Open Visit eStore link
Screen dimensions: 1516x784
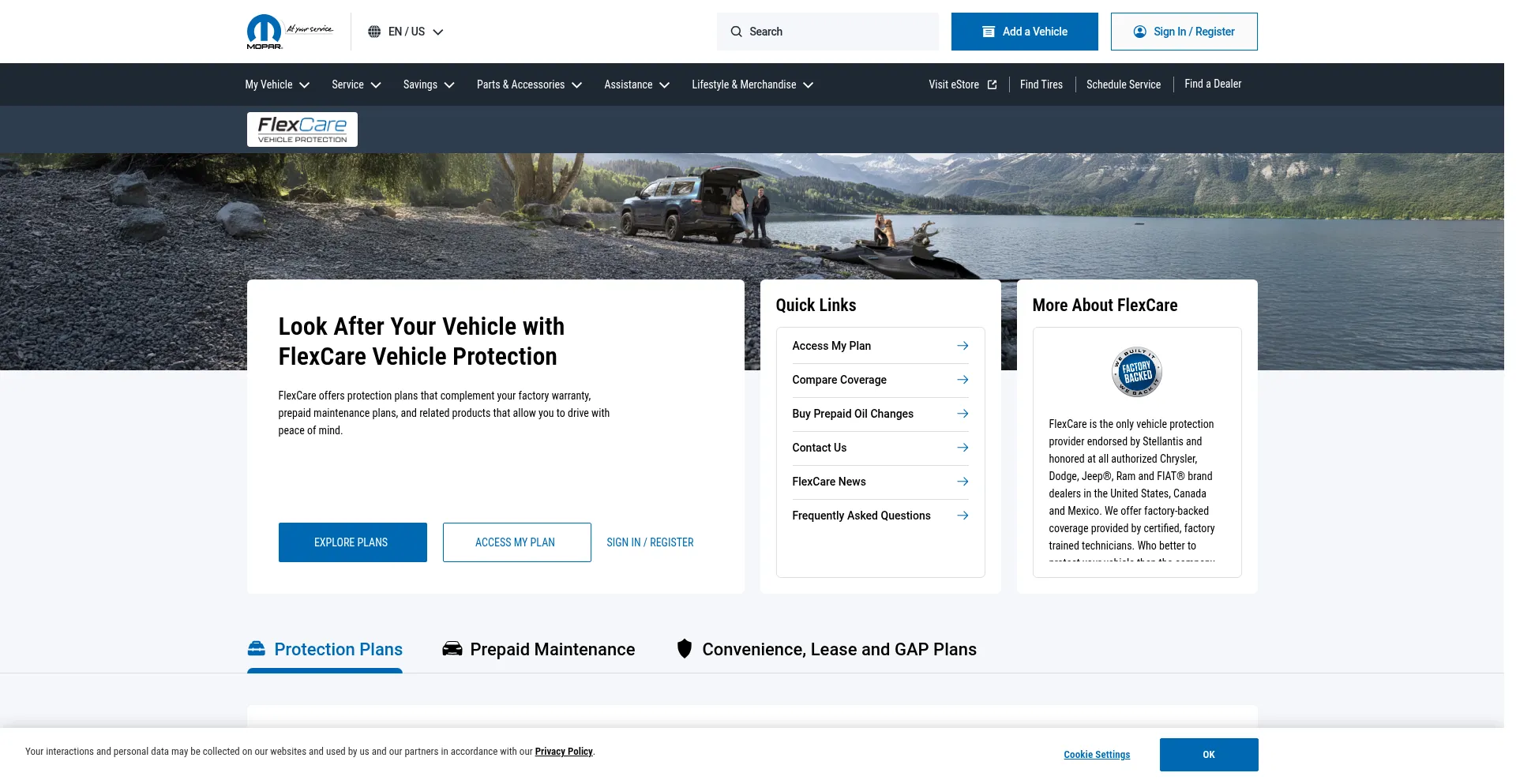963,84
